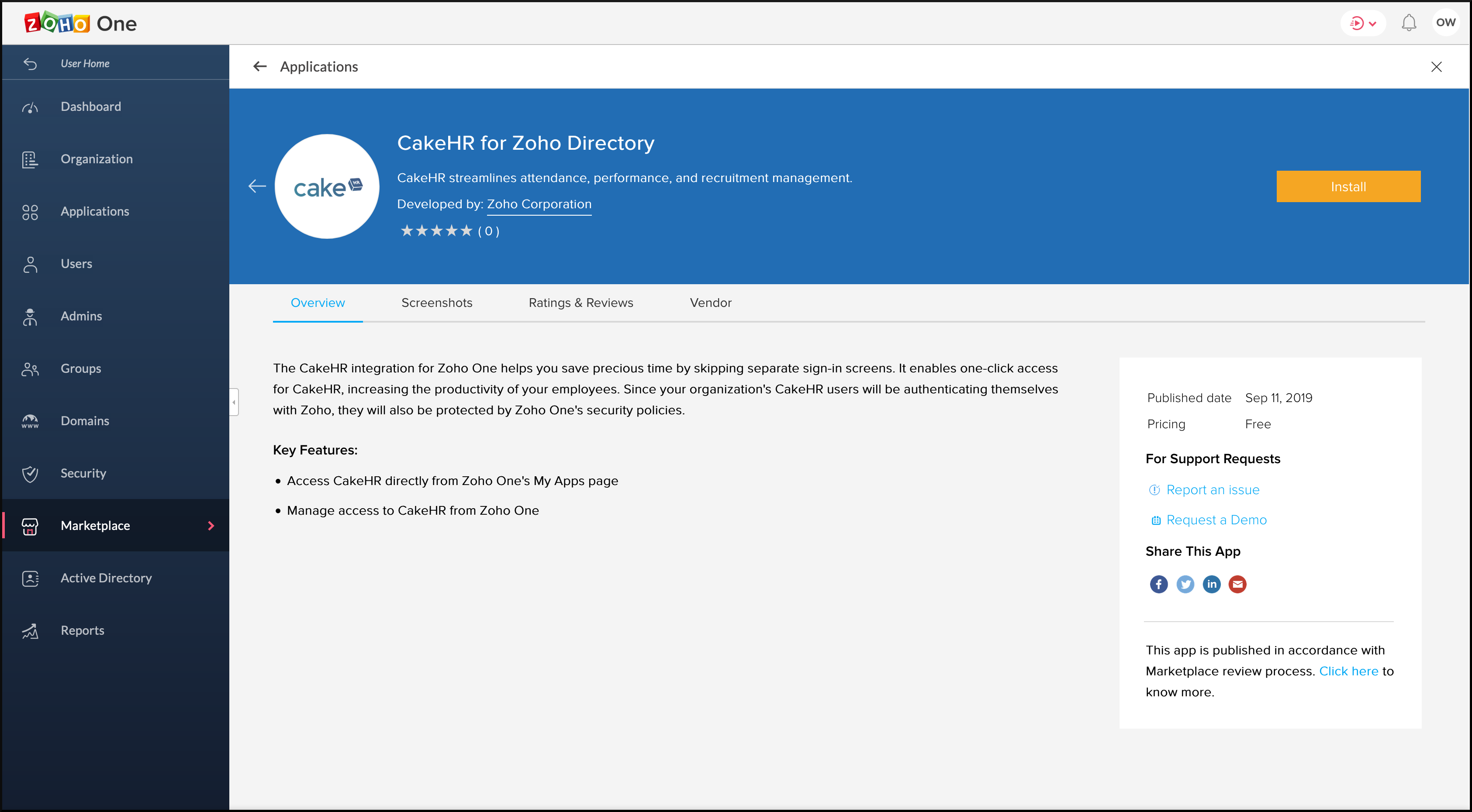Share CakeHR on LinkedIn
The image size is (1472, 812).
click(1211, 584)
